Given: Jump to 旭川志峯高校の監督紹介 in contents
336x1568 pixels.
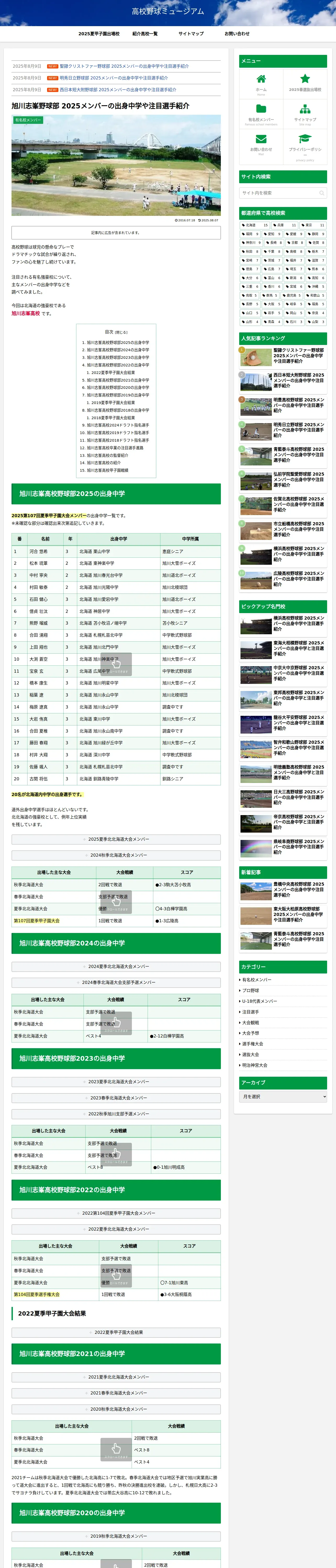Looking at the screenshot, I should pyautogui.click(x=107, y=455).
